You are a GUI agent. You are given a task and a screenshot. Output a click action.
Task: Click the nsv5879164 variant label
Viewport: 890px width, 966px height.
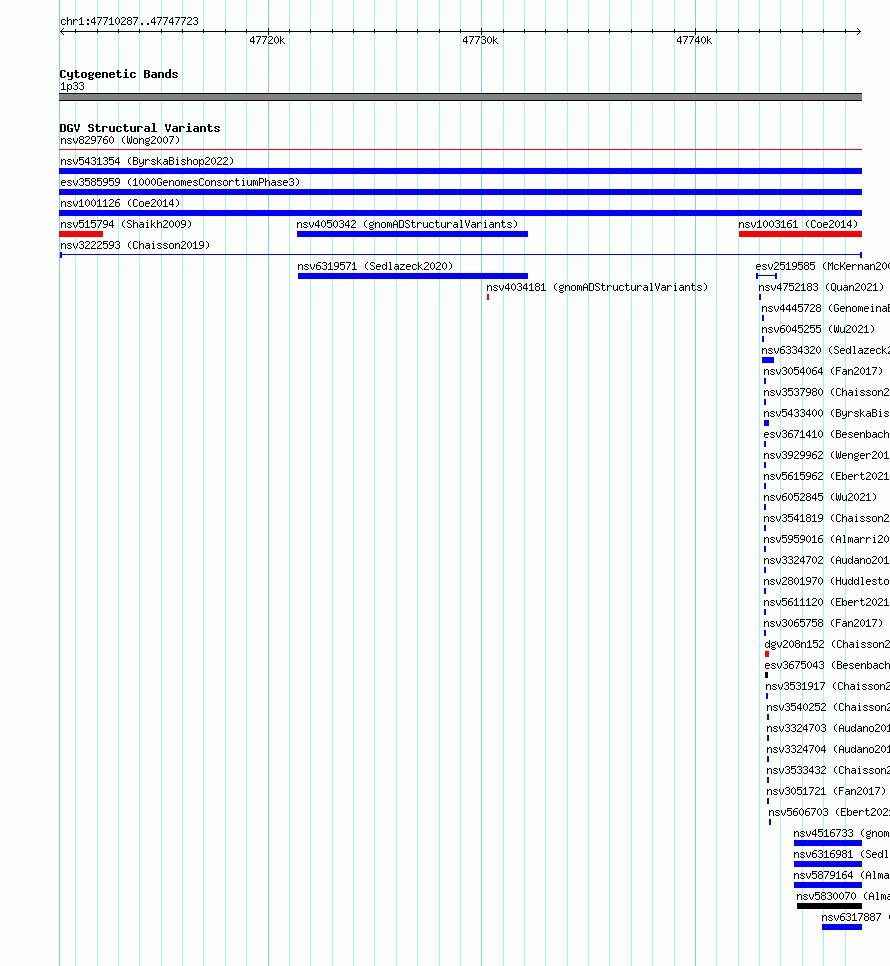pyautogui.click(x=841, y=875)
